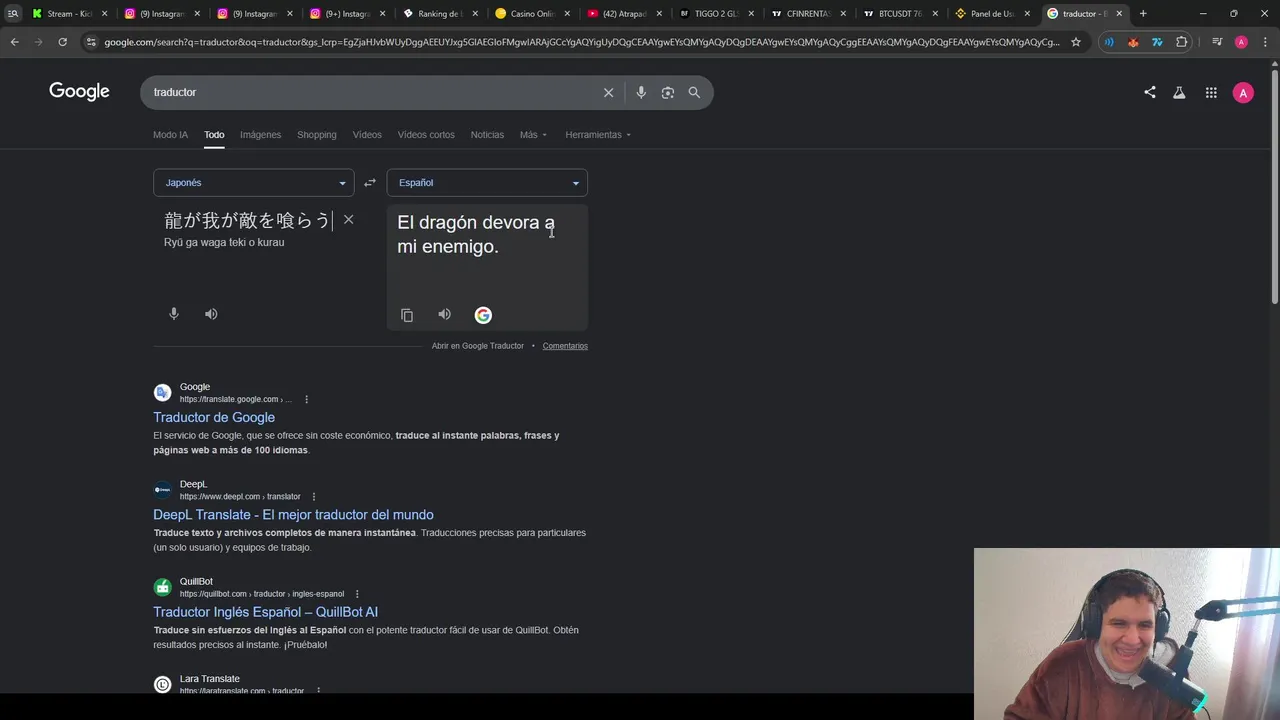The width and height of the screenshot is (1280, 720).
Task: Click Abrir en Google Traductor
Action: (478, 346)
